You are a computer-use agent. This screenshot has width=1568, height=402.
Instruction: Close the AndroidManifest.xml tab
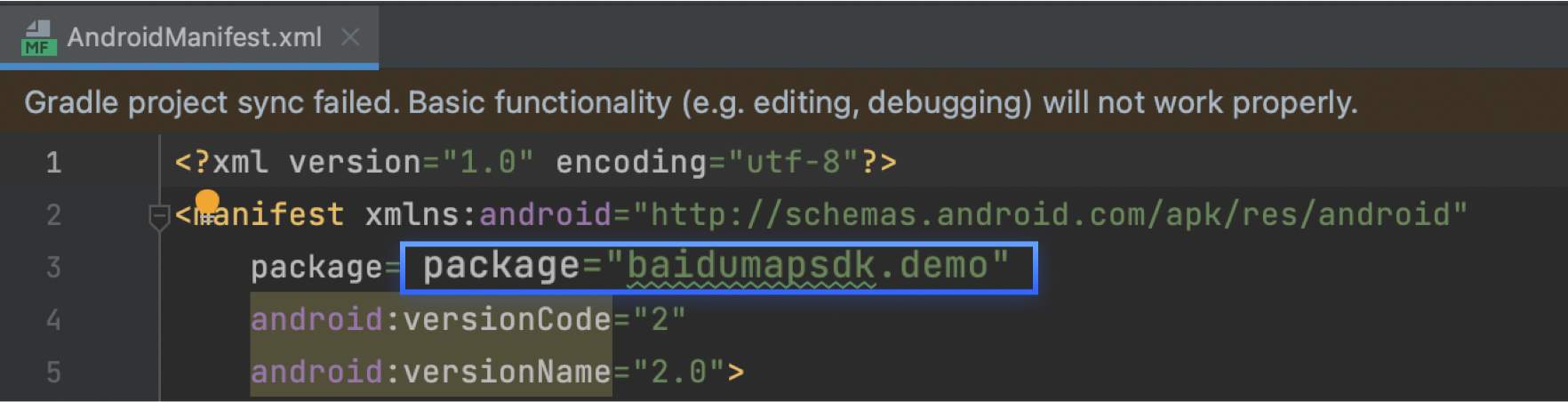pyautogui.click(x=350, y=37)
